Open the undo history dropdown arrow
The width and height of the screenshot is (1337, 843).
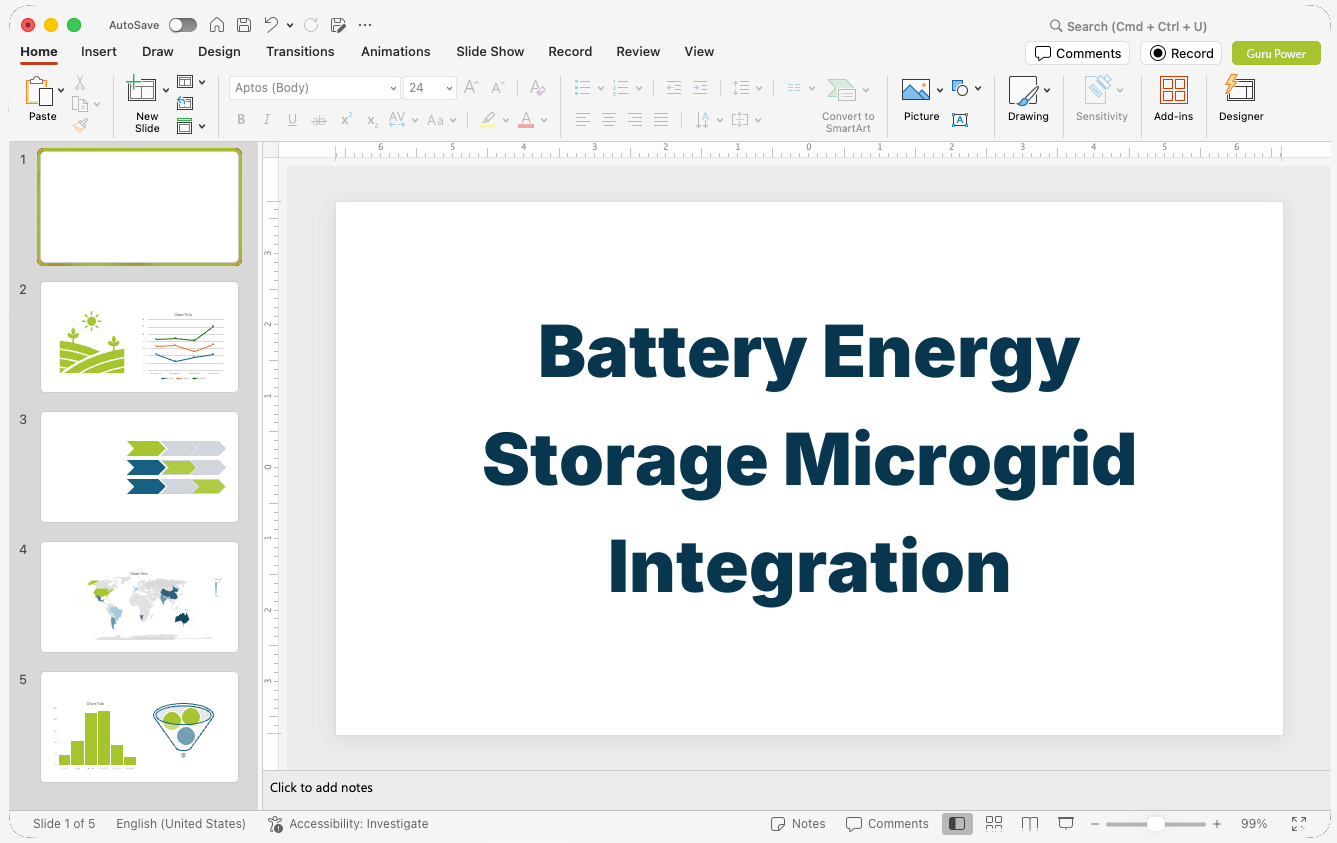click(290, 25)
